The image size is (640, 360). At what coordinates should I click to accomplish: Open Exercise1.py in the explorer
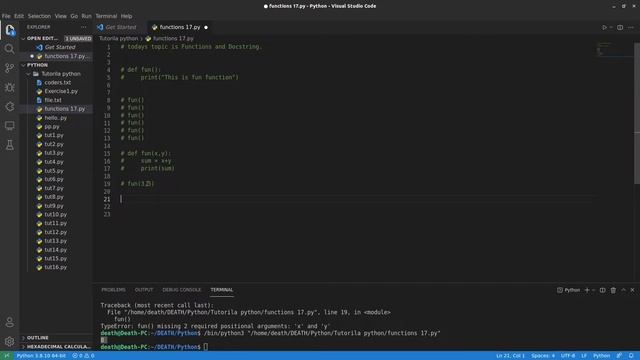[61, 91]
